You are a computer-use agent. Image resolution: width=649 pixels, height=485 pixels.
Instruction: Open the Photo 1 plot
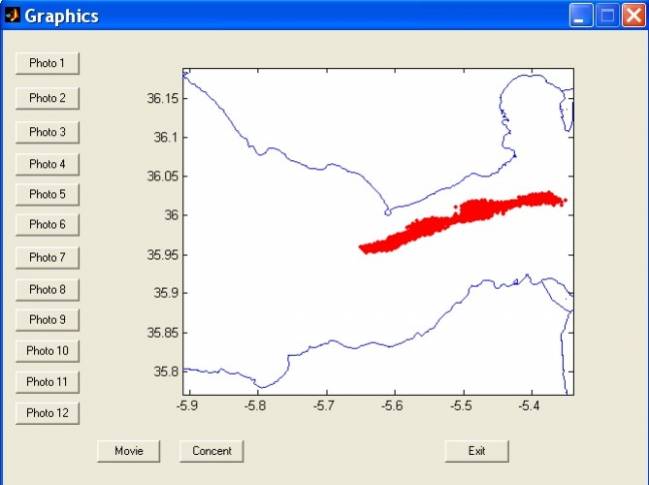pos(47,63)
